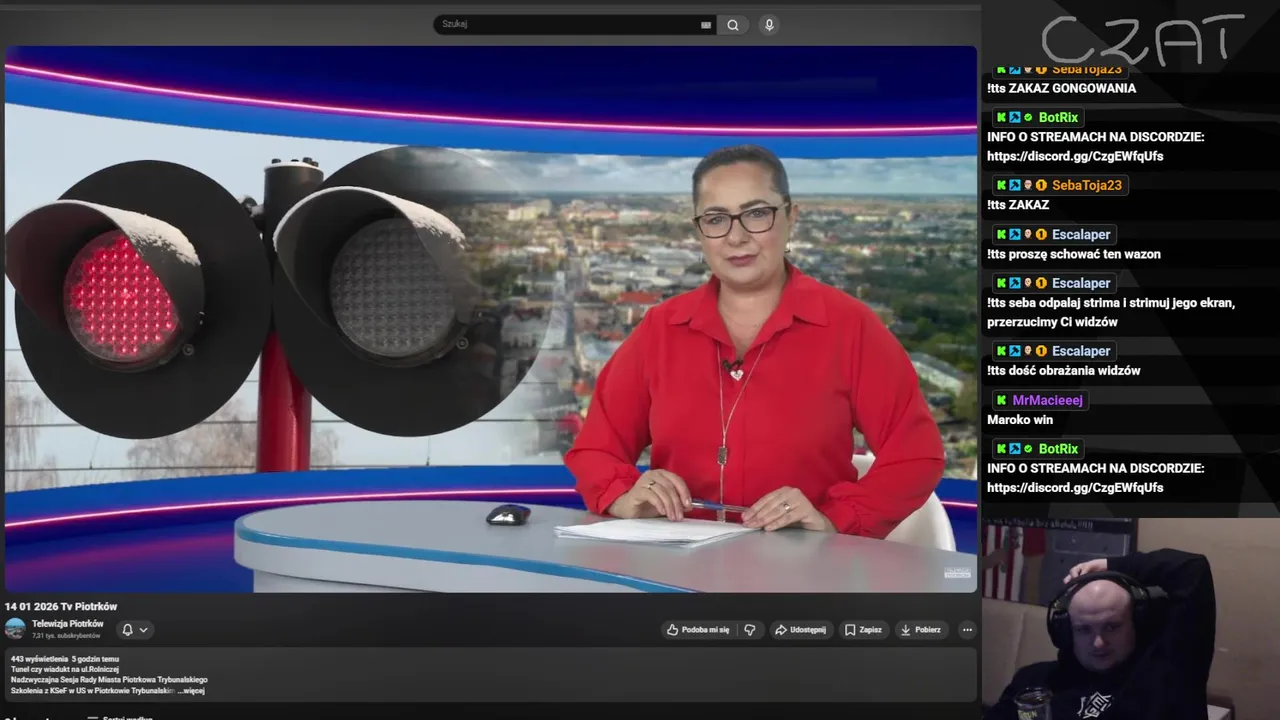Click the streamer webcam overlay
Screen dimensions: 1280x720
click(1130, 619)
